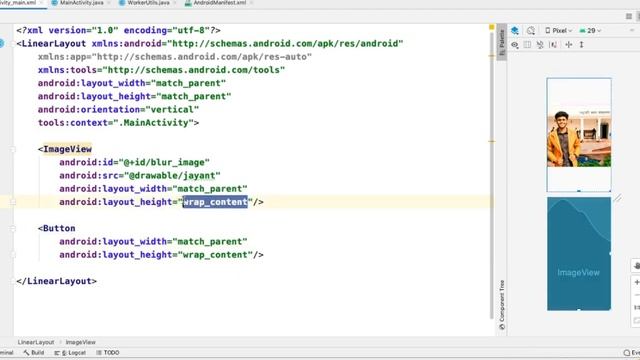640x360 pixels.
Task: Click the orientation for preview icon
Action: pyautogui.click(x=531, y=31)
